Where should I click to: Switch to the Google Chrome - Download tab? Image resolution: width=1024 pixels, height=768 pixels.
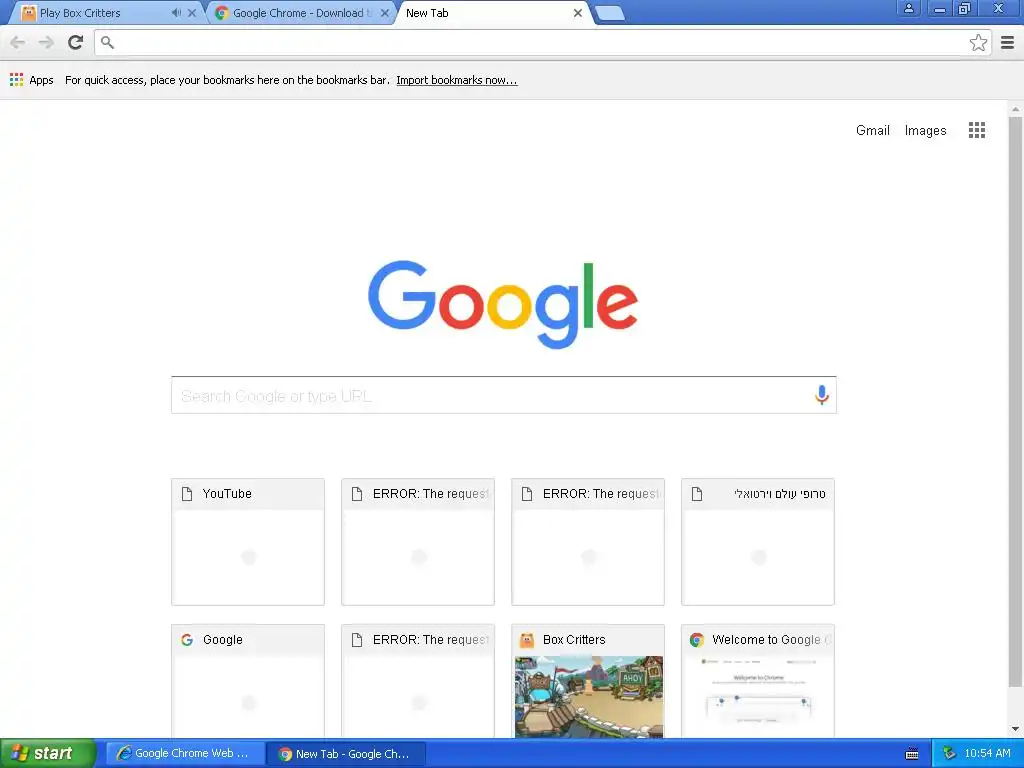[x=302, y=13]
